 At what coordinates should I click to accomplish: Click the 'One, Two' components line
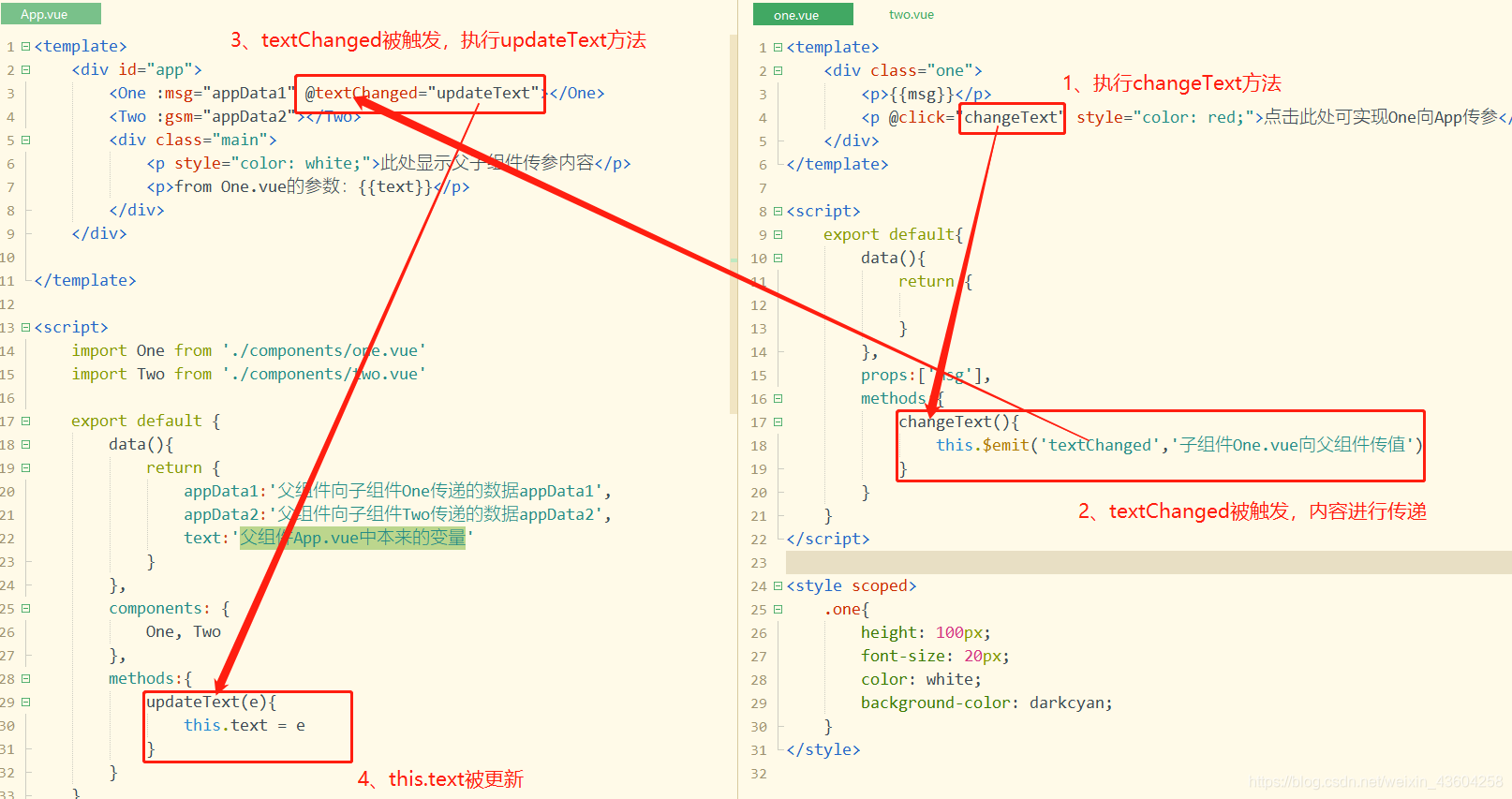click(184, 631)
